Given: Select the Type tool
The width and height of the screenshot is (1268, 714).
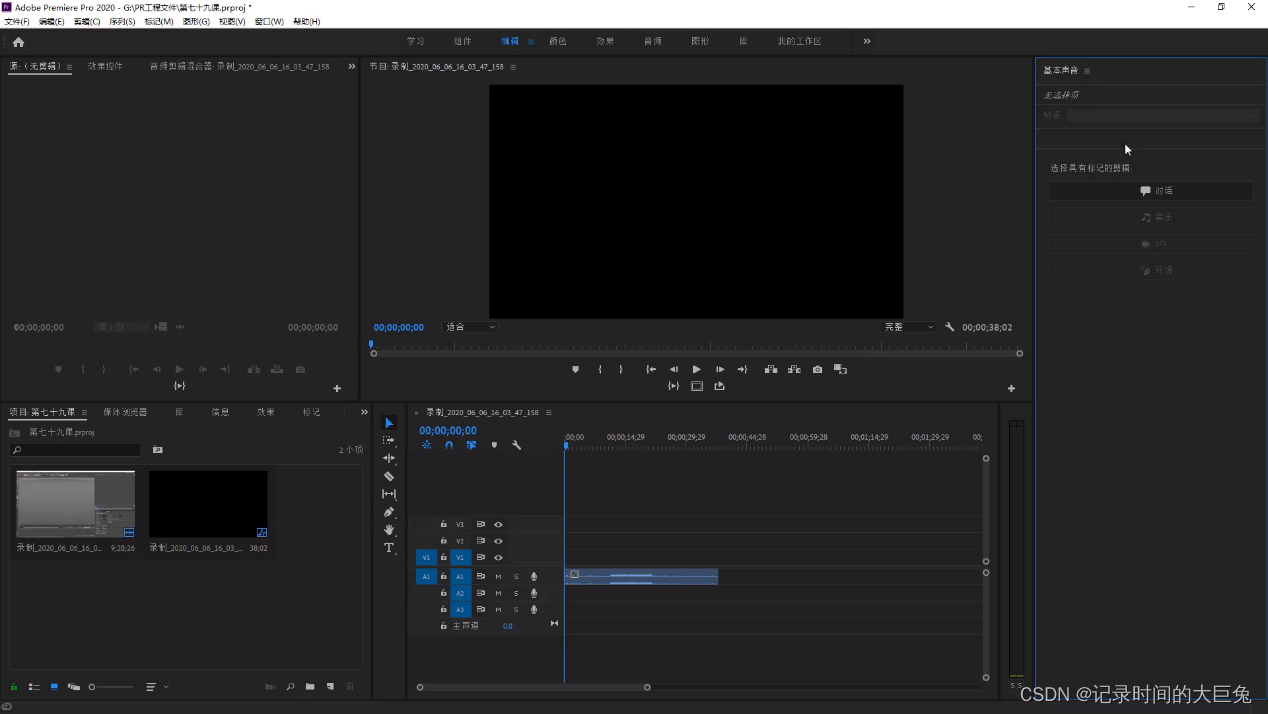Looking at the screenshot, I should pos(389,548).
